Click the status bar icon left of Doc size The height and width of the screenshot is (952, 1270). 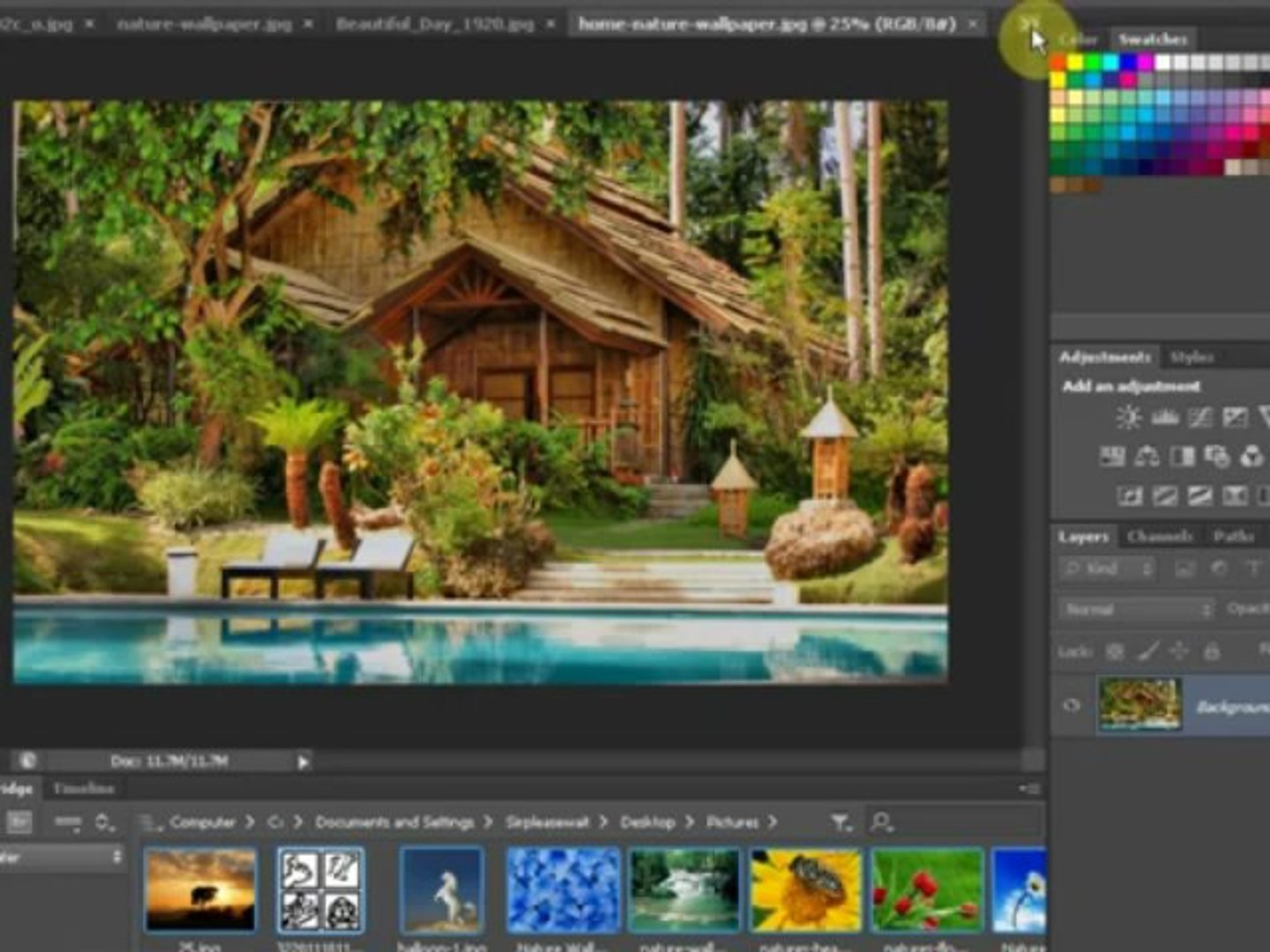(27, 761)
